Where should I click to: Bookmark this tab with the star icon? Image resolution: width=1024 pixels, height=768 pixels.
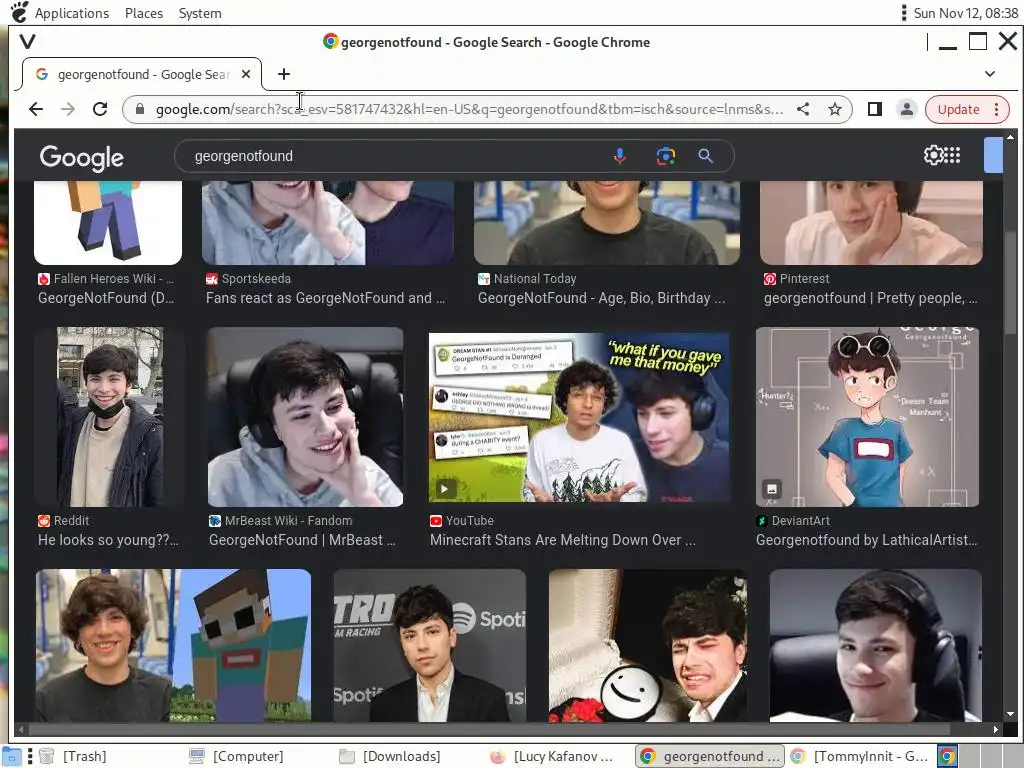(x=835, y=109)
